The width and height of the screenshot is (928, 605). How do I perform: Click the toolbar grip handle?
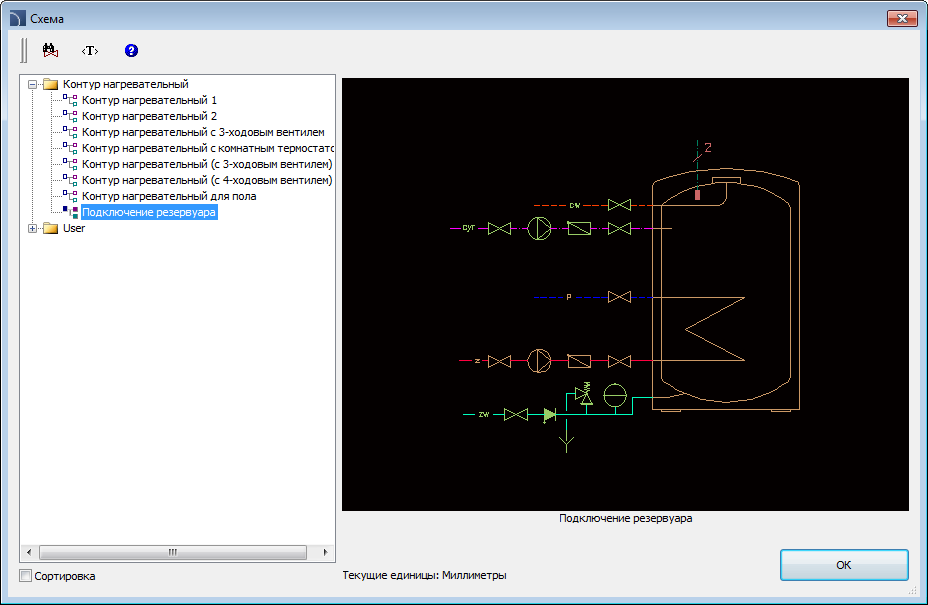[x=24, y=50]
